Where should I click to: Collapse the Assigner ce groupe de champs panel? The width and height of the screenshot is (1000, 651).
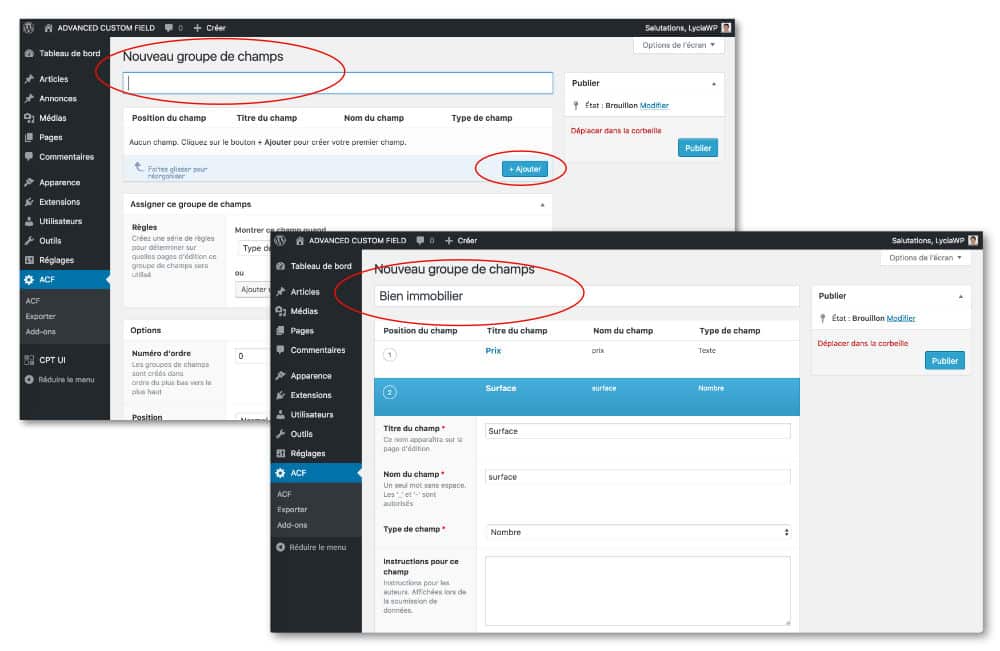543,204
